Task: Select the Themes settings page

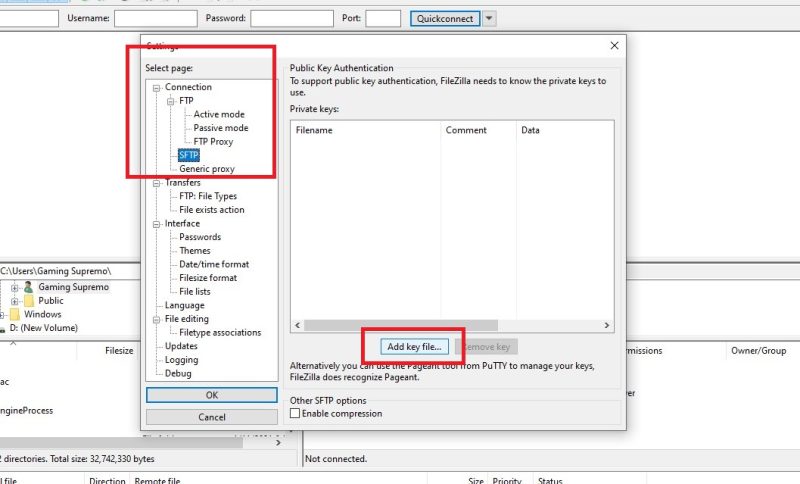Action: pos(195,251)
